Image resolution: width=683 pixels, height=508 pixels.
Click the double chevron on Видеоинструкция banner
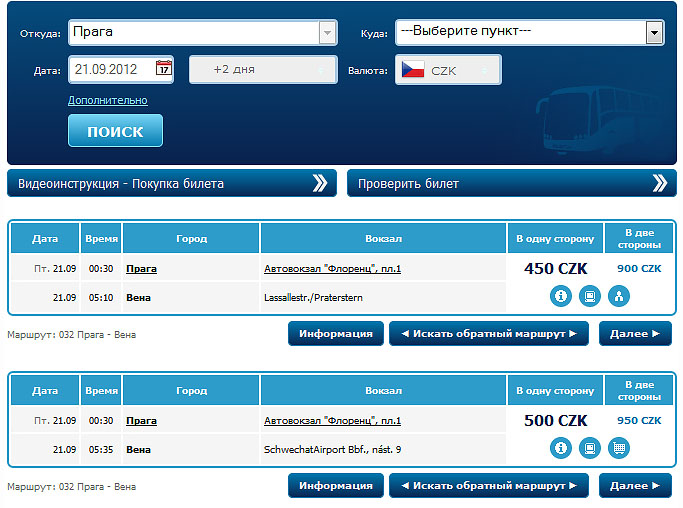(x=320, y=183)
